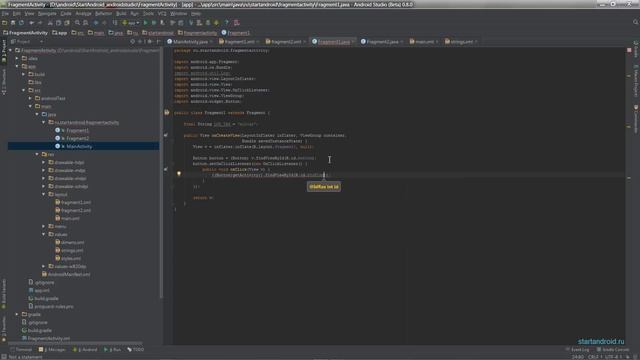640x360 pixels.
Task: Open the View menu
Action: pos(29,13)
